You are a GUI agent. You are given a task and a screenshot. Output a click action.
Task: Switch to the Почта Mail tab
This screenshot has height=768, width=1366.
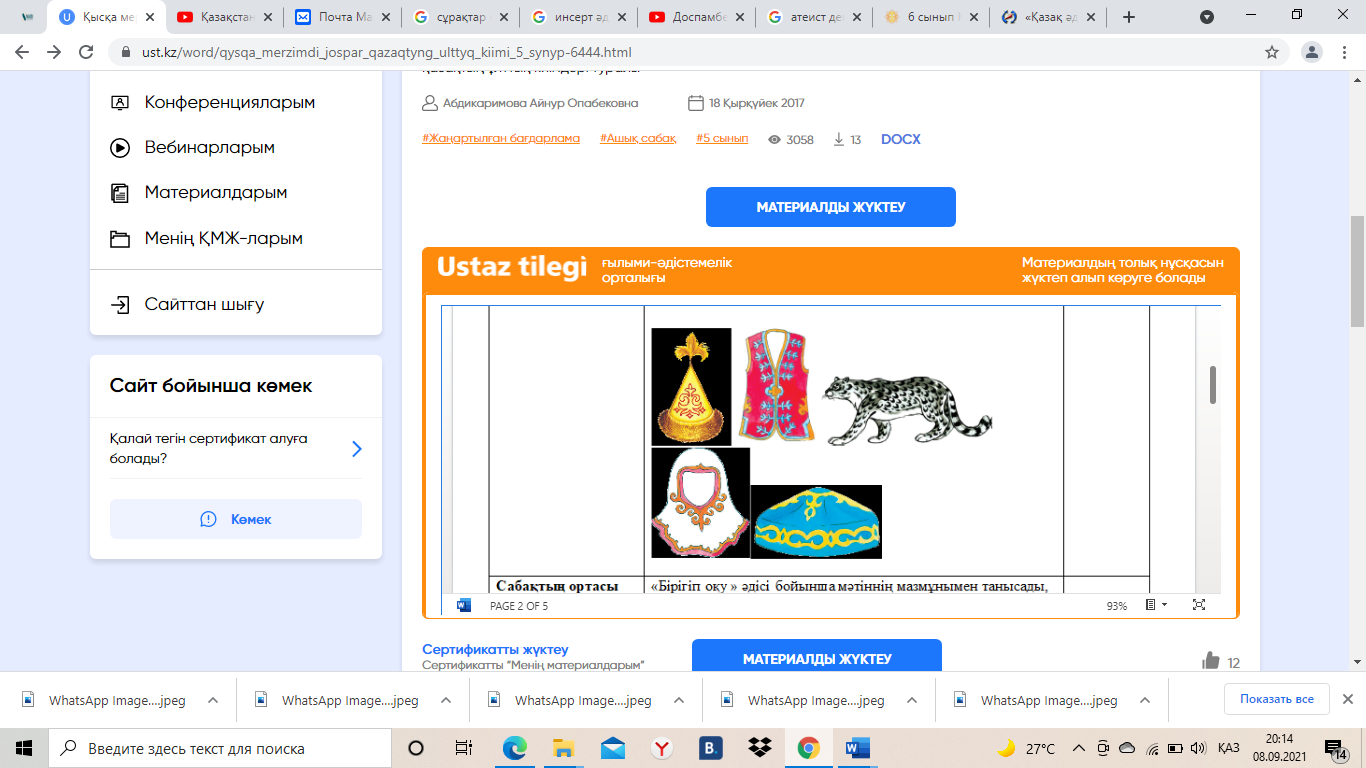coord(343,17)
